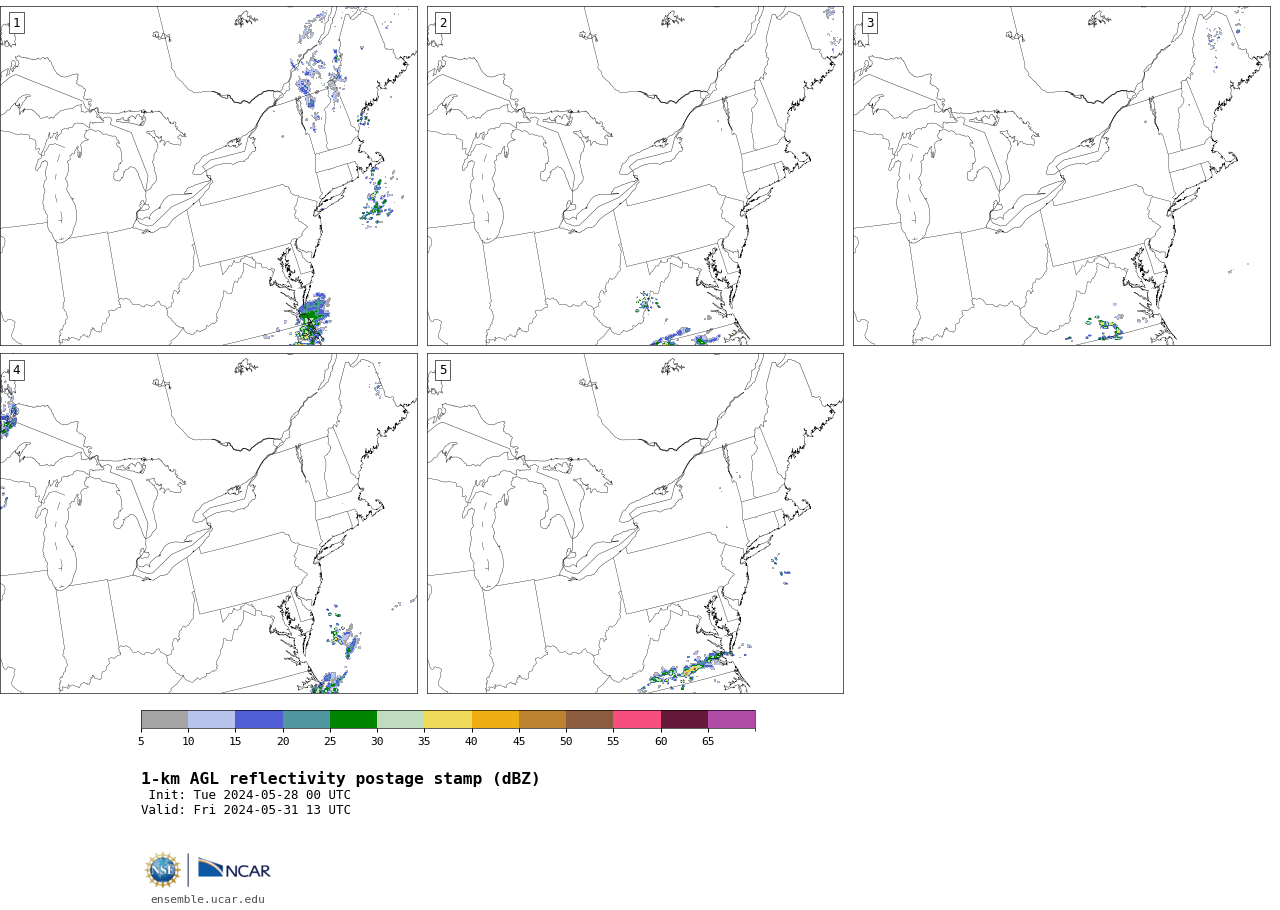Click the orange 40-45 dBZ swatch

tap(495, 720)
